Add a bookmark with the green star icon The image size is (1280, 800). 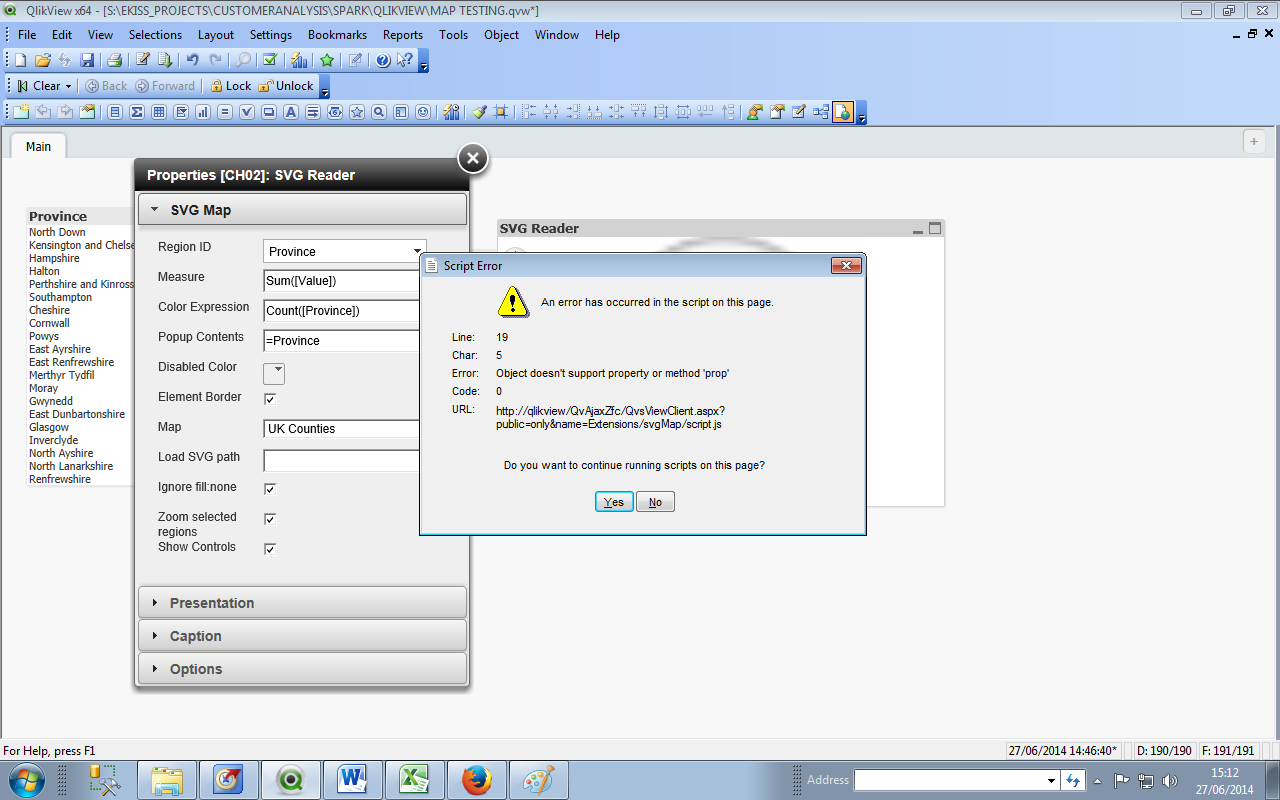[327, 60]
